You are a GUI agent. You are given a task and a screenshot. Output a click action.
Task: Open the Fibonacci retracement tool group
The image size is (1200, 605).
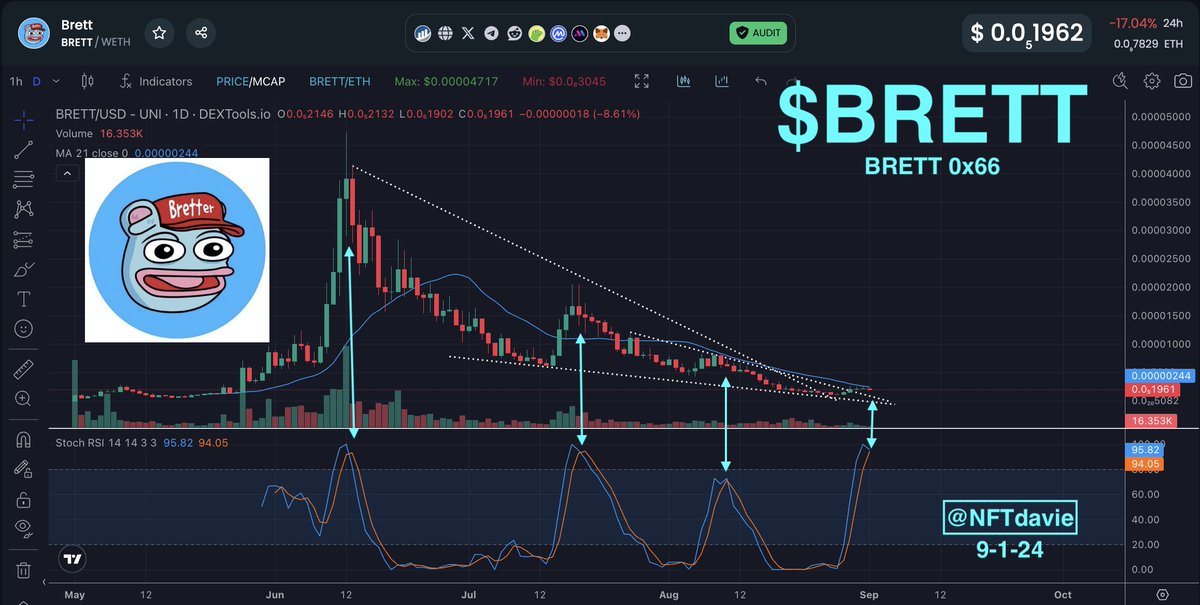22,180
